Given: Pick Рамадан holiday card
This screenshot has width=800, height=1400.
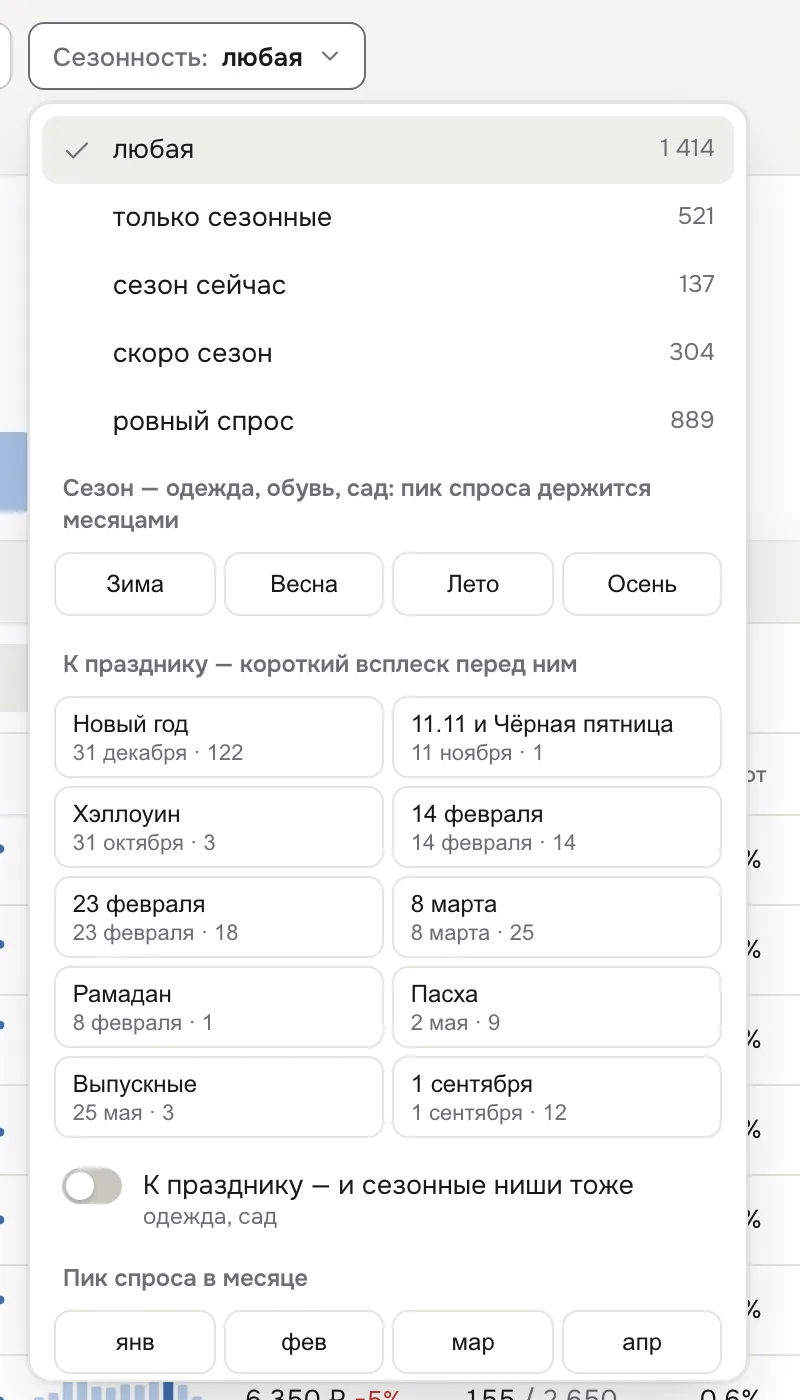Looking at the screenshot, I should (219, 1007).
